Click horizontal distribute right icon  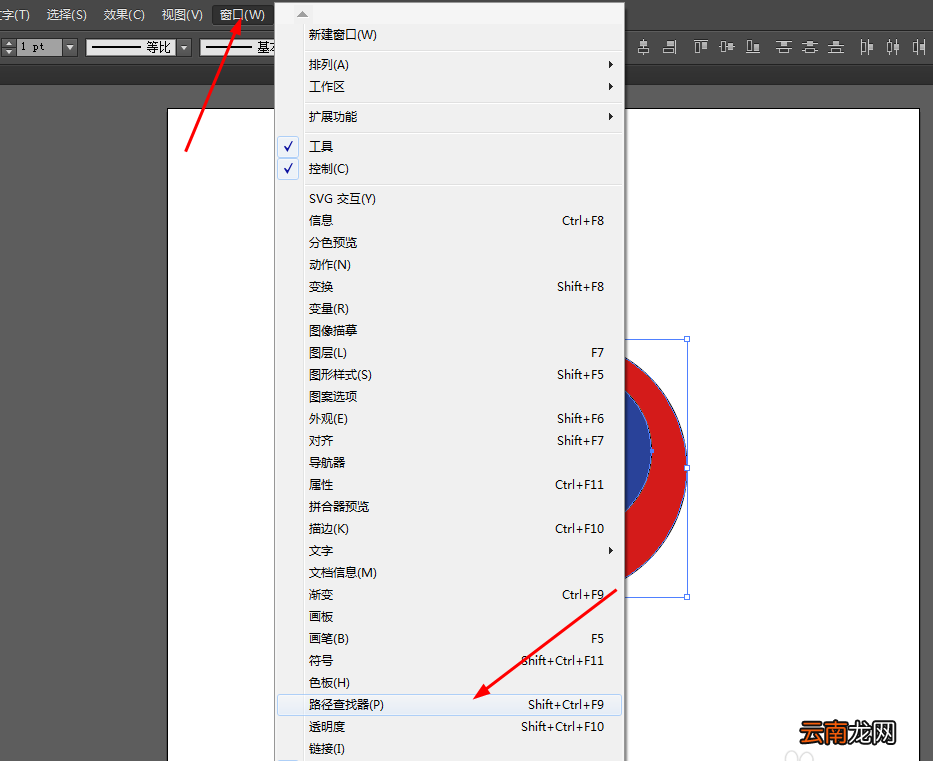click(919, 47)
